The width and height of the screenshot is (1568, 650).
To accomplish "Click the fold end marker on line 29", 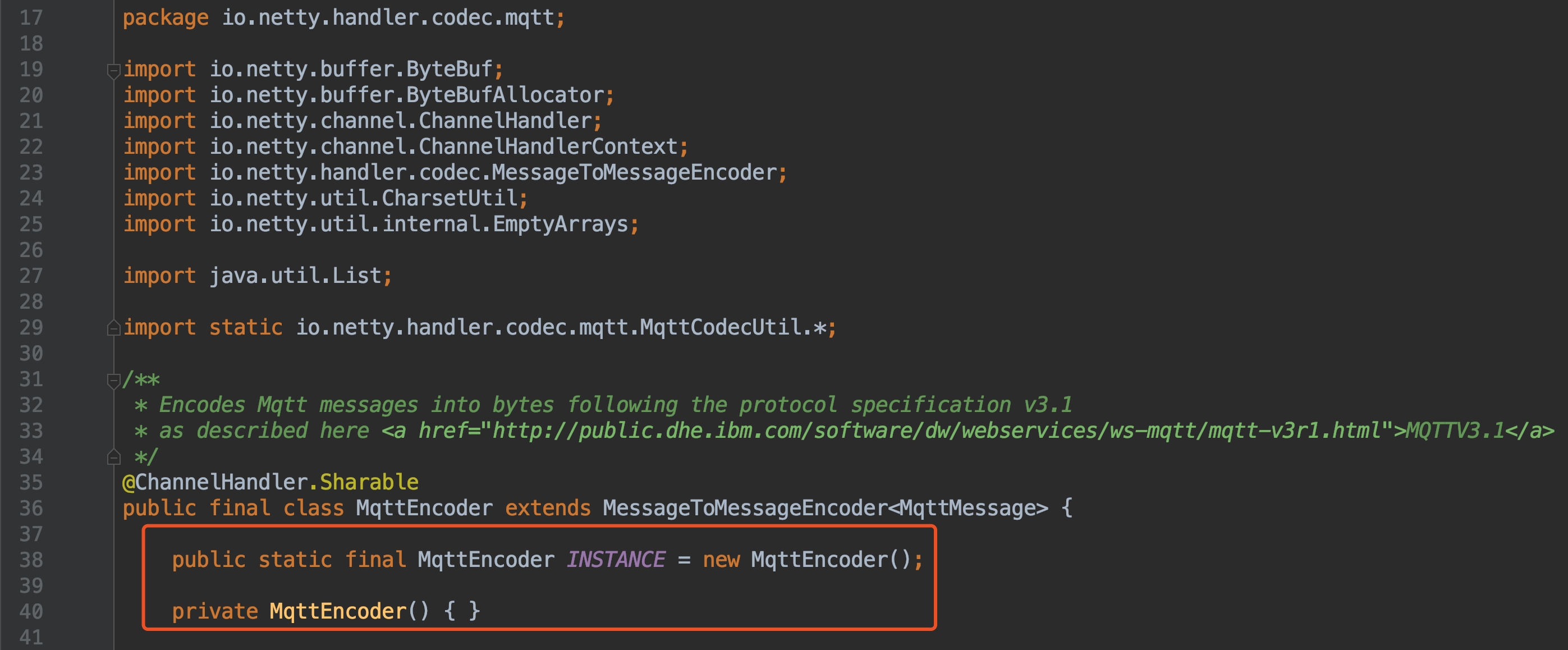I will (x=113, y=329).
